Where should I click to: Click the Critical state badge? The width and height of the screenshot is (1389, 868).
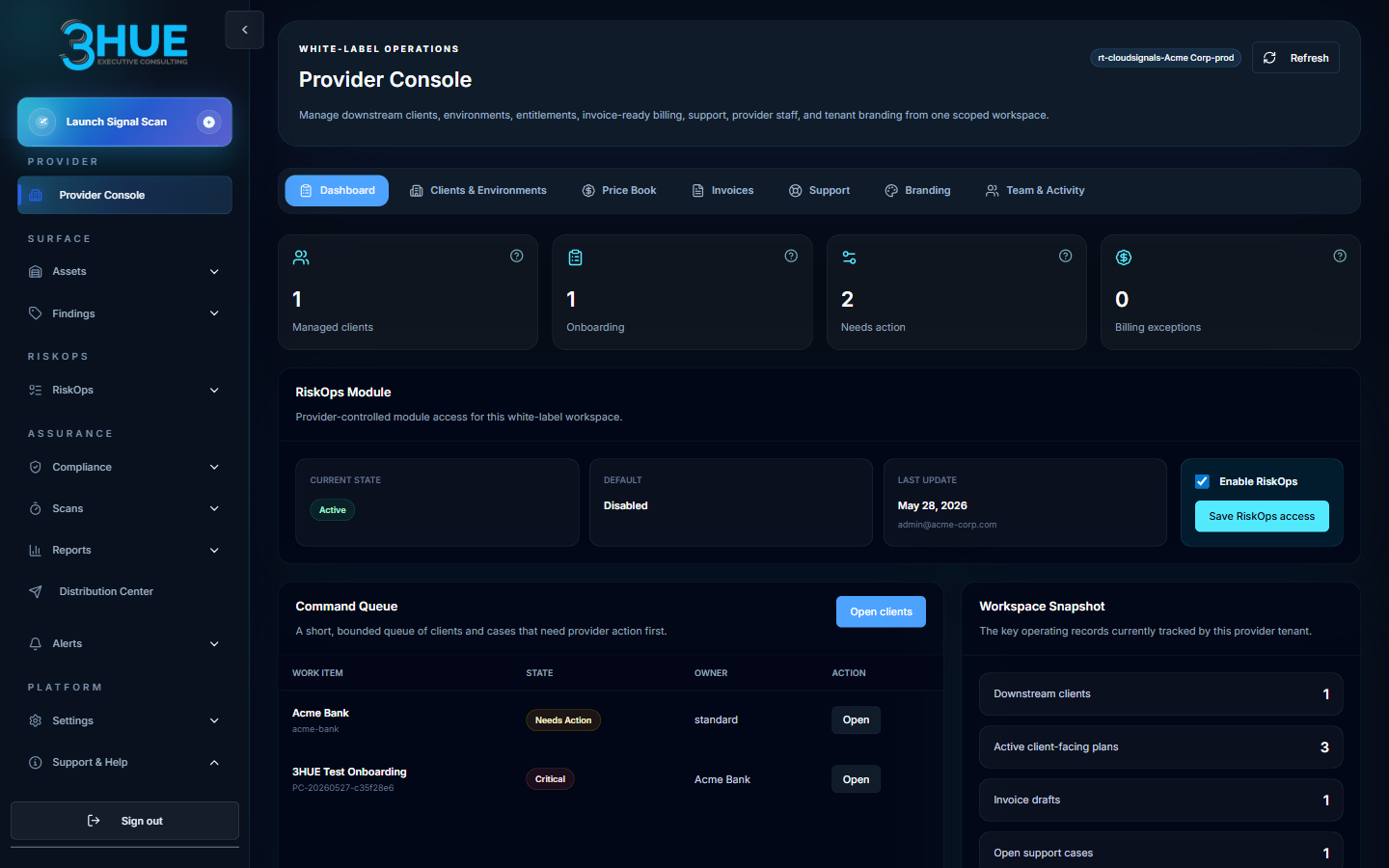[x=550, y=779]
